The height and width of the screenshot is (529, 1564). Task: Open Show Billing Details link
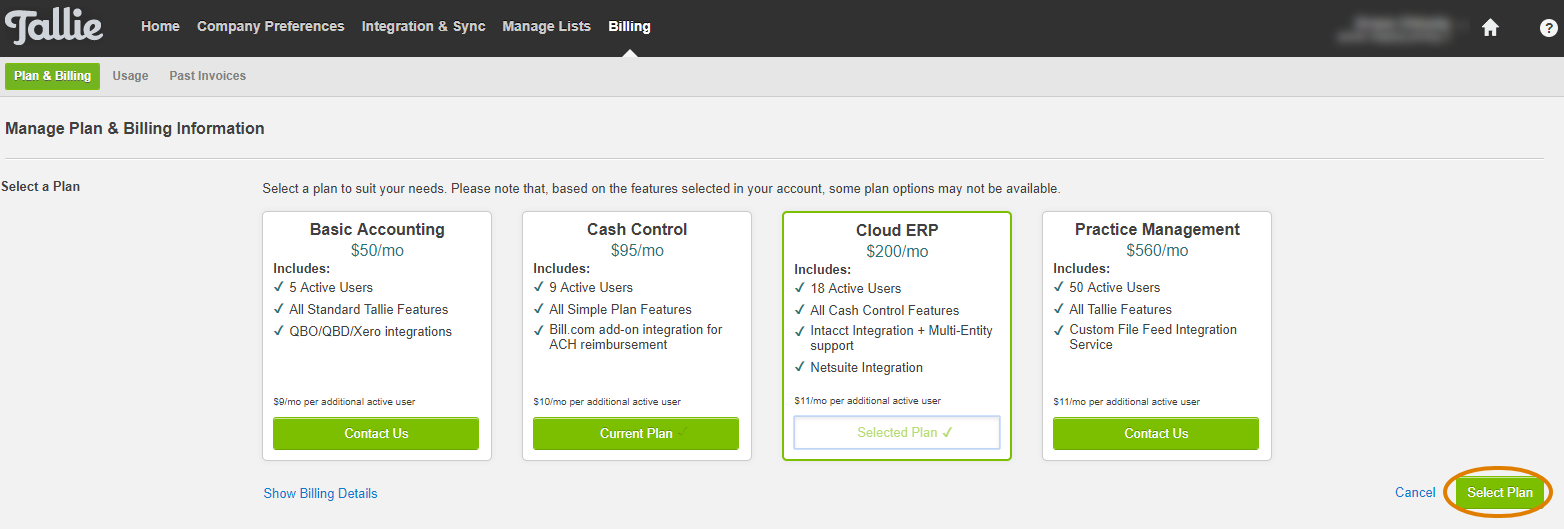pyautogui.click(x=320, y=494)
